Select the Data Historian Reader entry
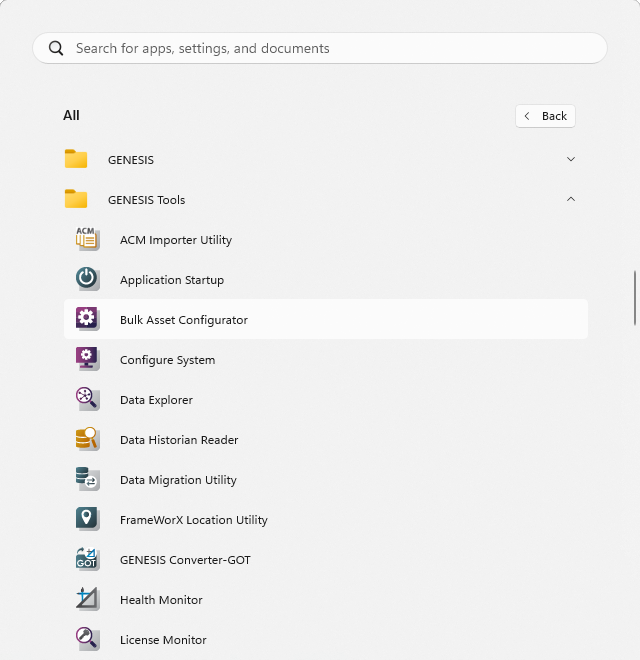The height and width of the screenshot is (660, 640). pos(326,439)
